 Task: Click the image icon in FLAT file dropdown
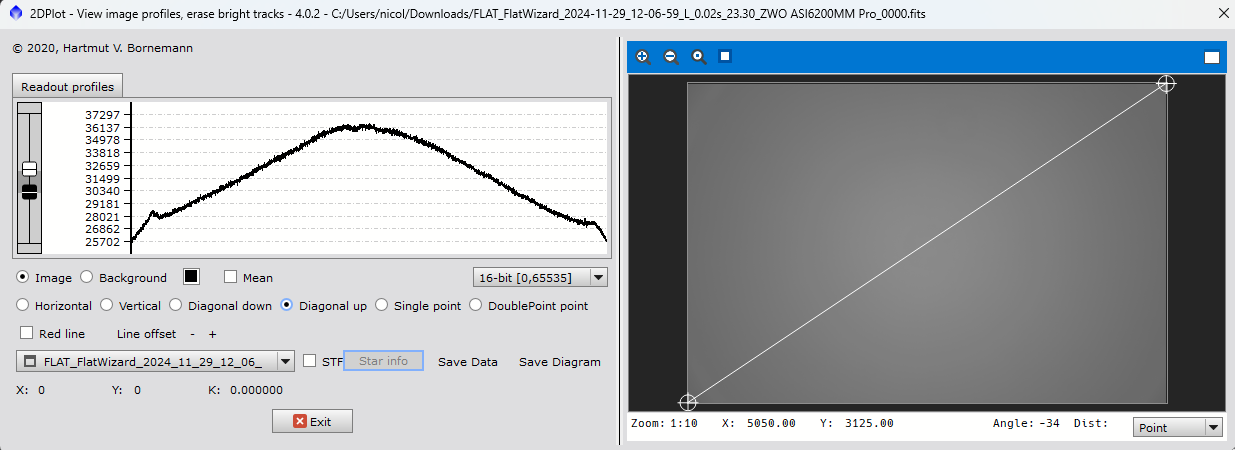pos(30,361)
